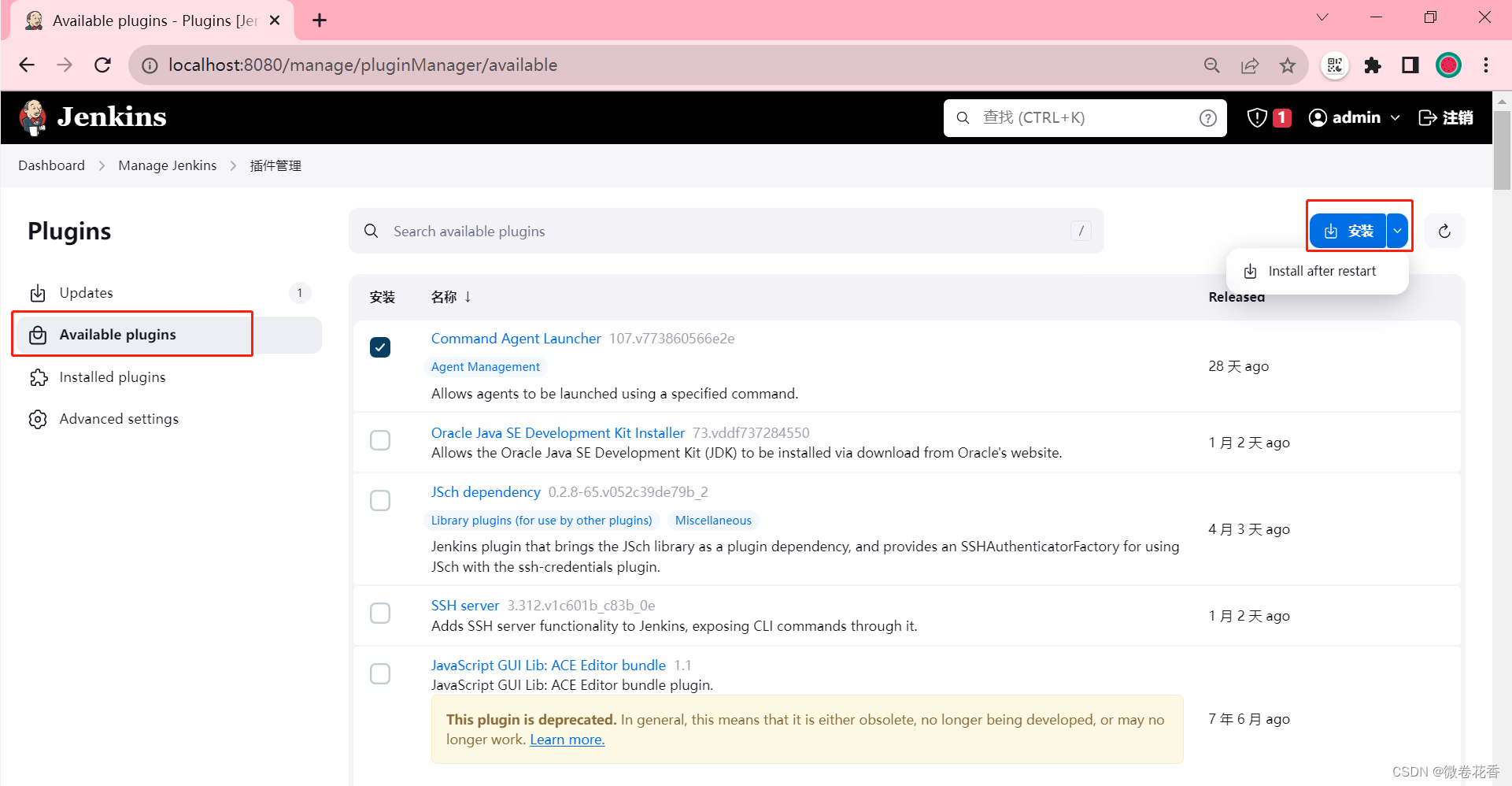Open Chrome tab search dropdown
The width and height of the screenshot is (1512, 786).
point(1322,17)
